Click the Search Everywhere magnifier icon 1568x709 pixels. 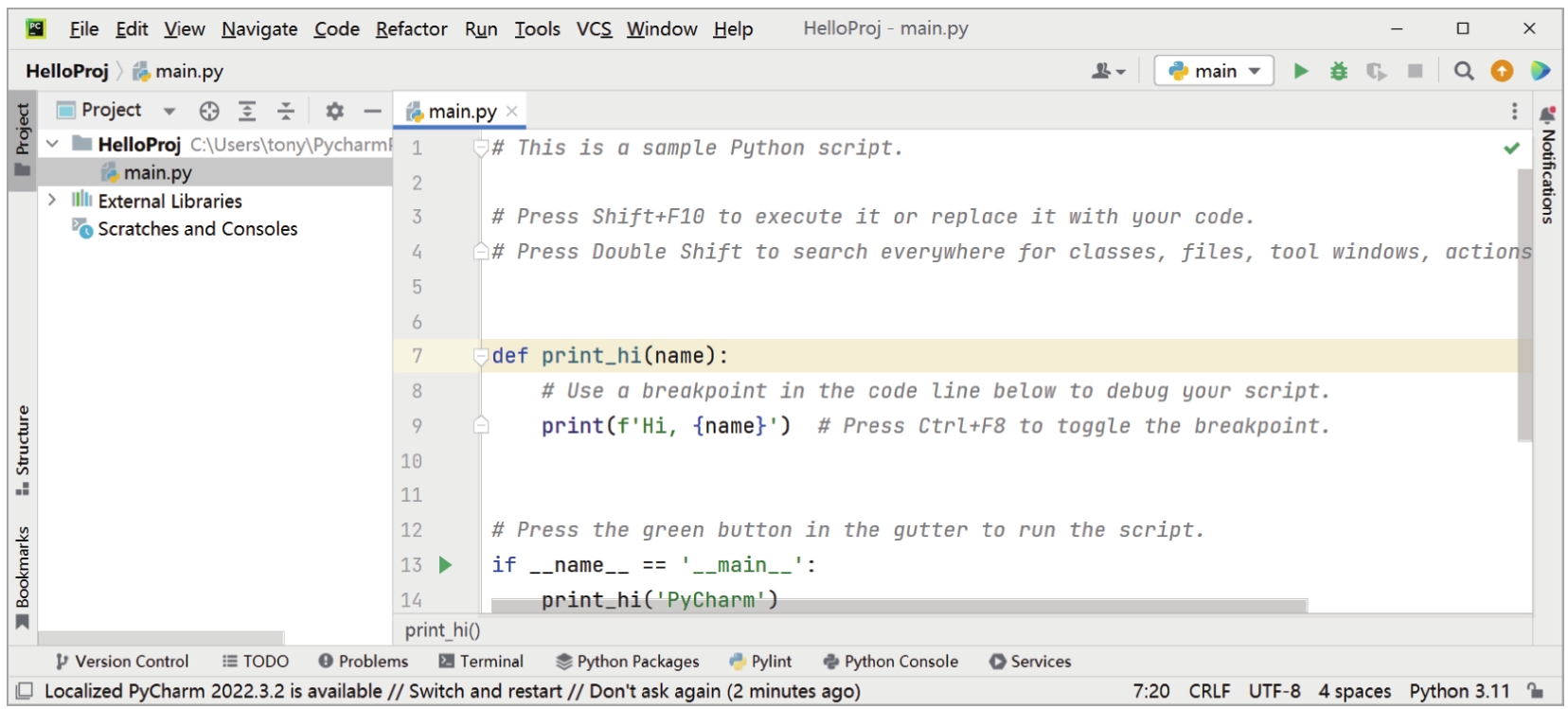coord(1464,71)
